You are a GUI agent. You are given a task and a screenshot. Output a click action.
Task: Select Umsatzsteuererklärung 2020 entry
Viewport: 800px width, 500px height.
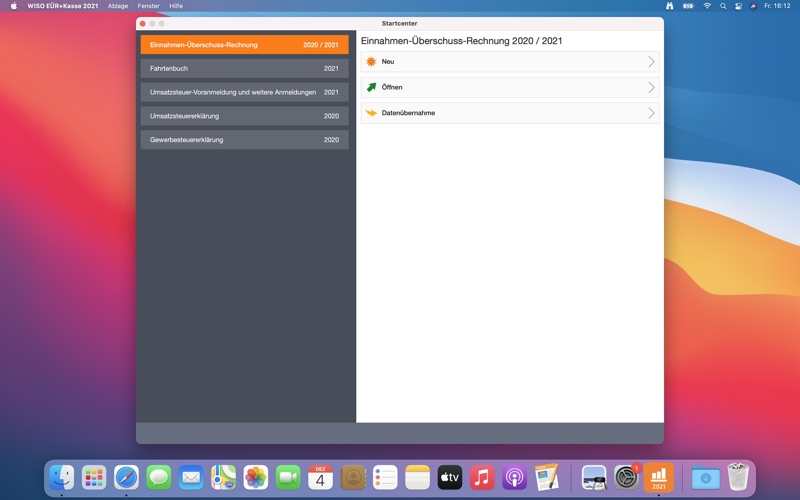[244, 116]
